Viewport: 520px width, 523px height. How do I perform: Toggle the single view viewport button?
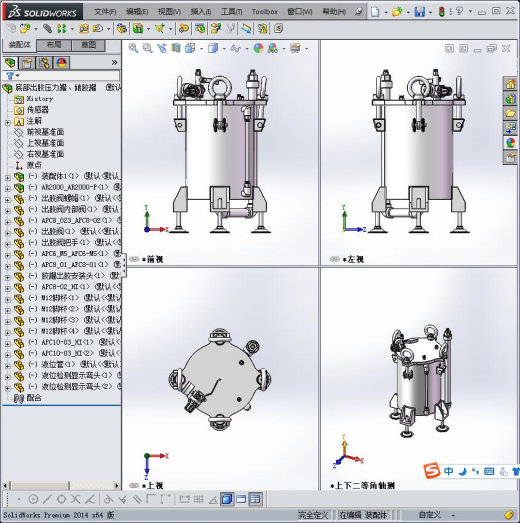[227, 499]
